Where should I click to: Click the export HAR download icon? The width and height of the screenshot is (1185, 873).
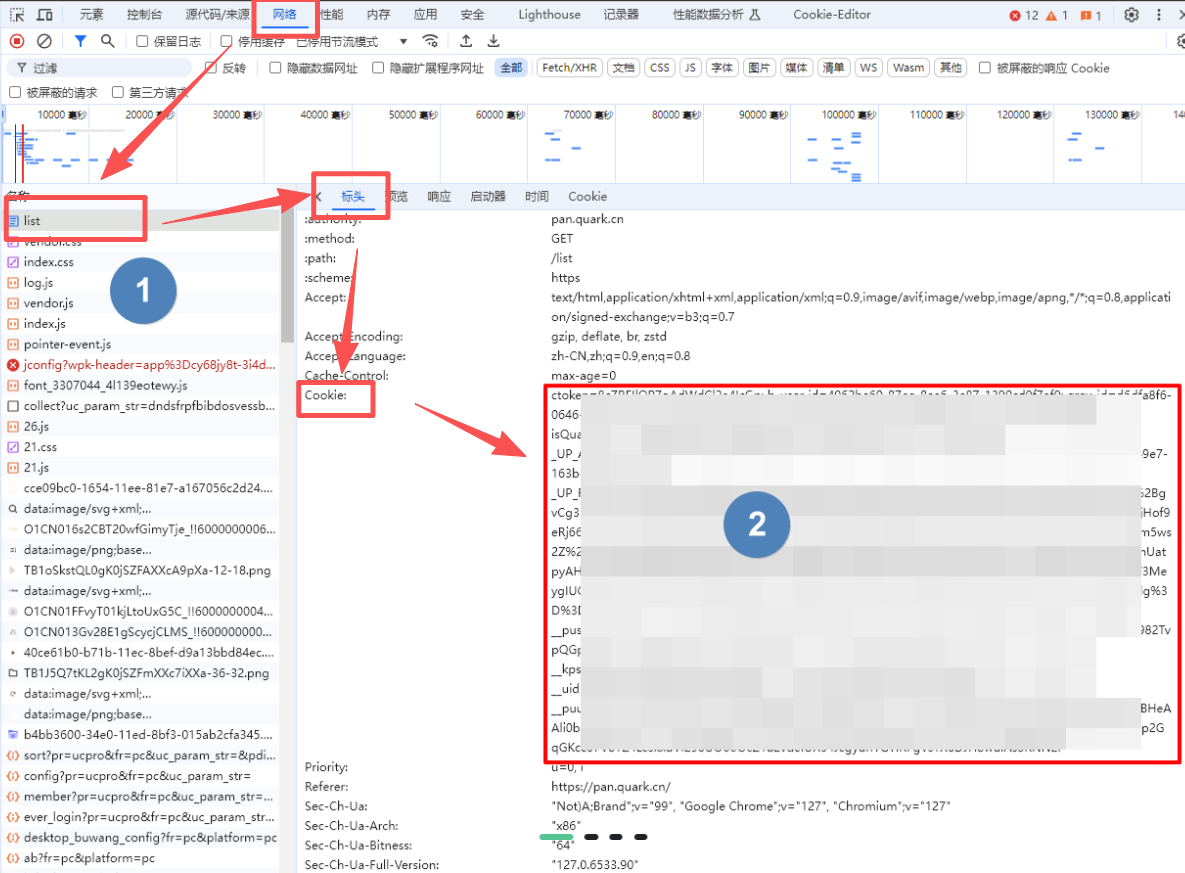click(x=493, y=41)
